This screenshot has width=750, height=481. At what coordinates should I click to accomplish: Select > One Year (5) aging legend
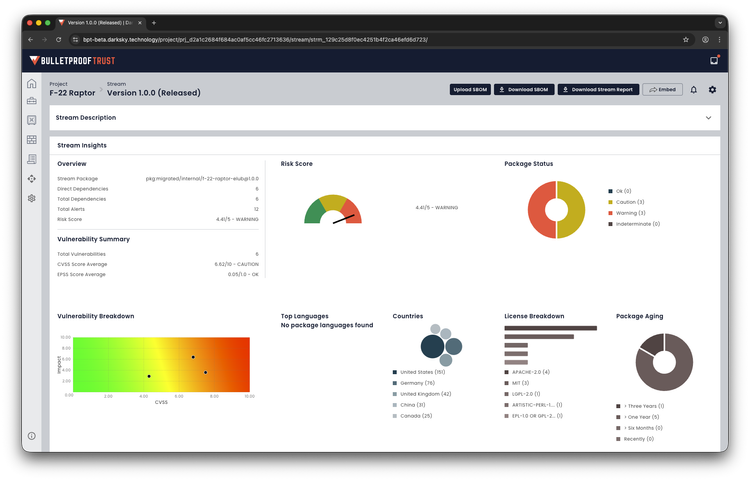click(x=638, y=417)
